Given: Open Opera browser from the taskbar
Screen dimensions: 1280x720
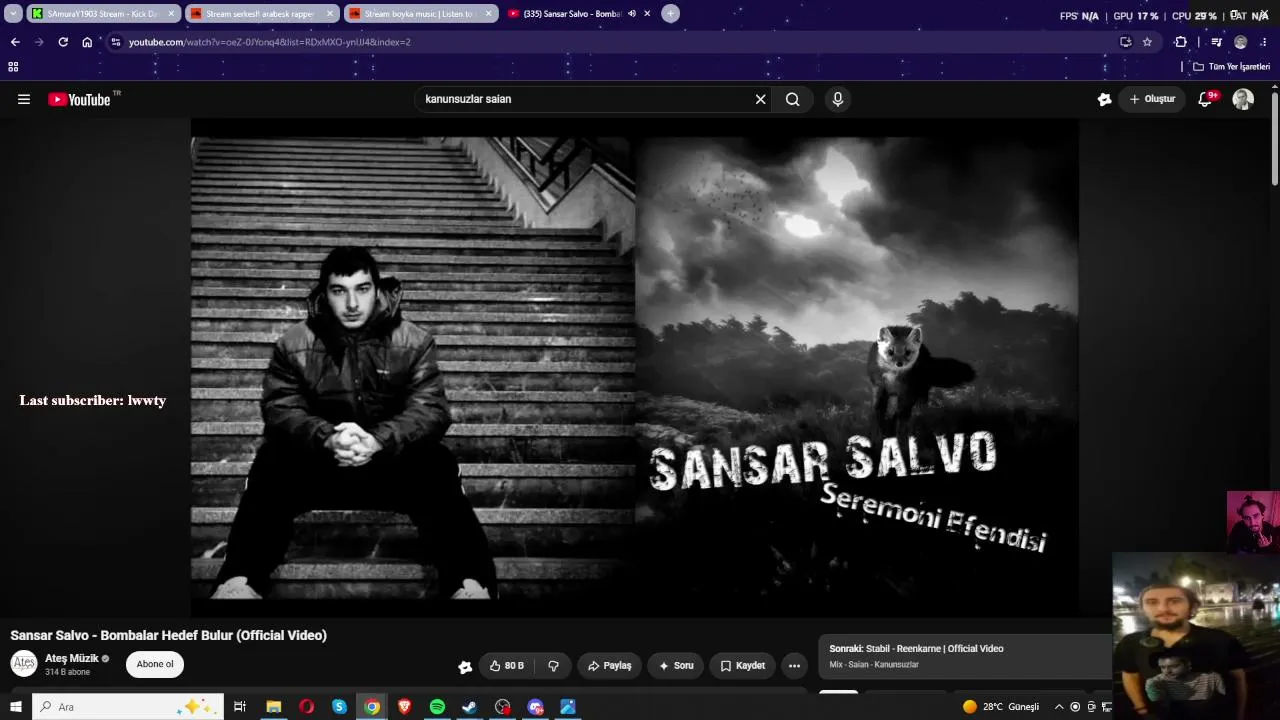Looking at the screenshot, I should [x=306, y=707].
